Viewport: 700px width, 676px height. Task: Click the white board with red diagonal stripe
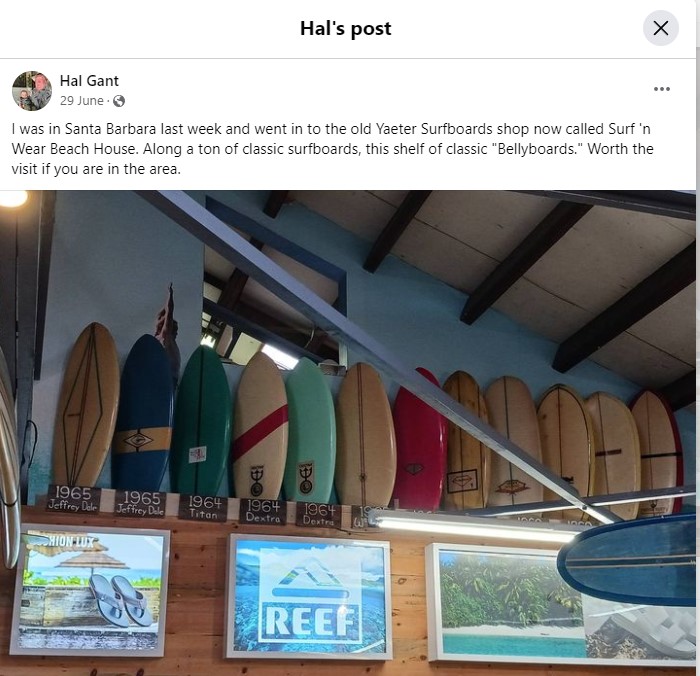258,425
